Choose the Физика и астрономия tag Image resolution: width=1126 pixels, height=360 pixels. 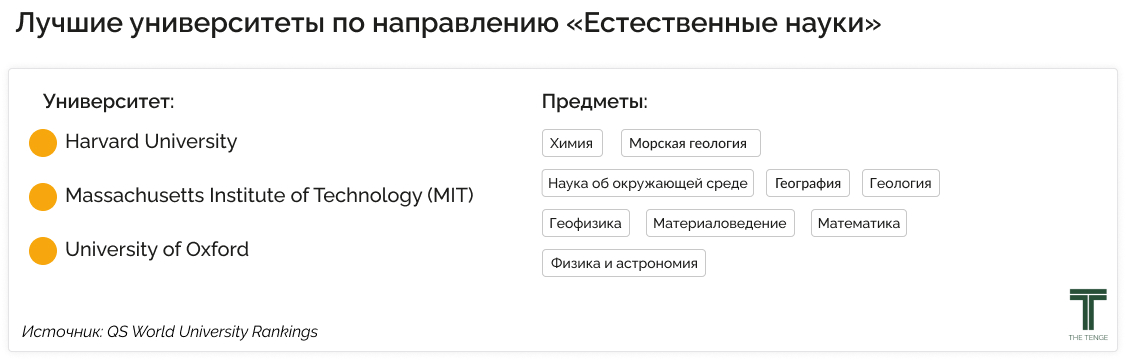[624, 263]
